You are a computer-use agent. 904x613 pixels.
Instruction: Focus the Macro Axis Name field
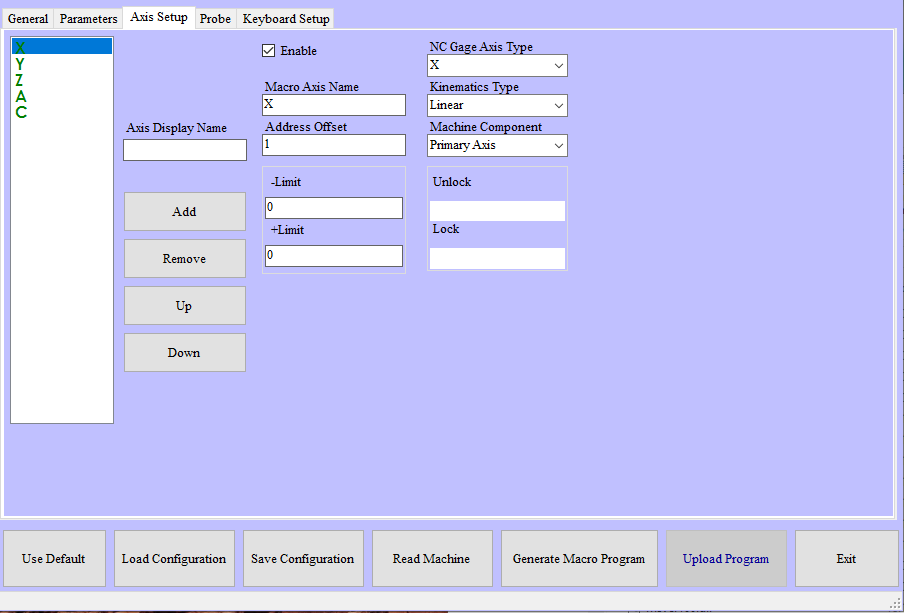point(334,105)
